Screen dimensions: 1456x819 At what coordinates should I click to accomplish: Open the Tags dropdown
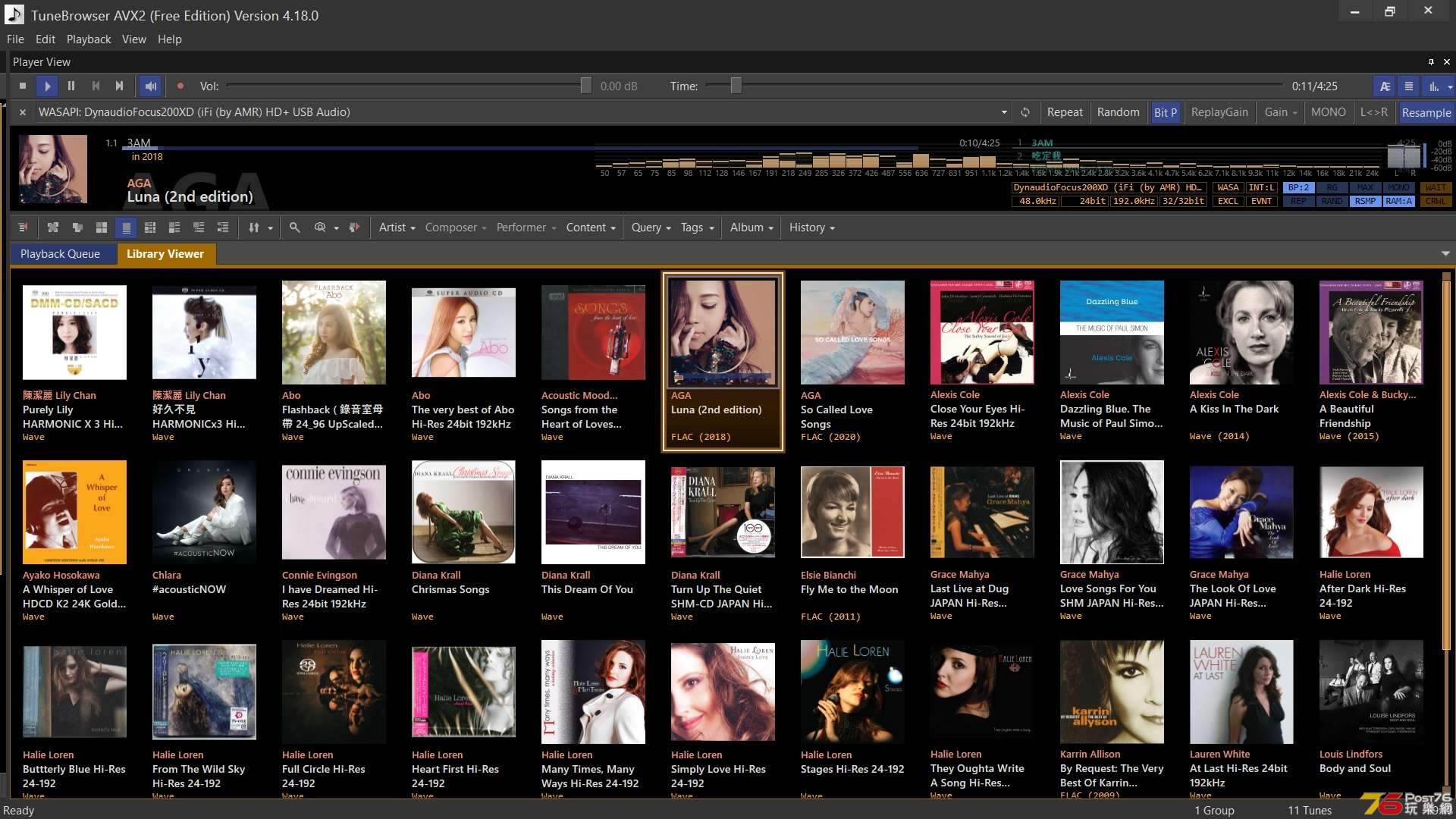click(698, 227)
